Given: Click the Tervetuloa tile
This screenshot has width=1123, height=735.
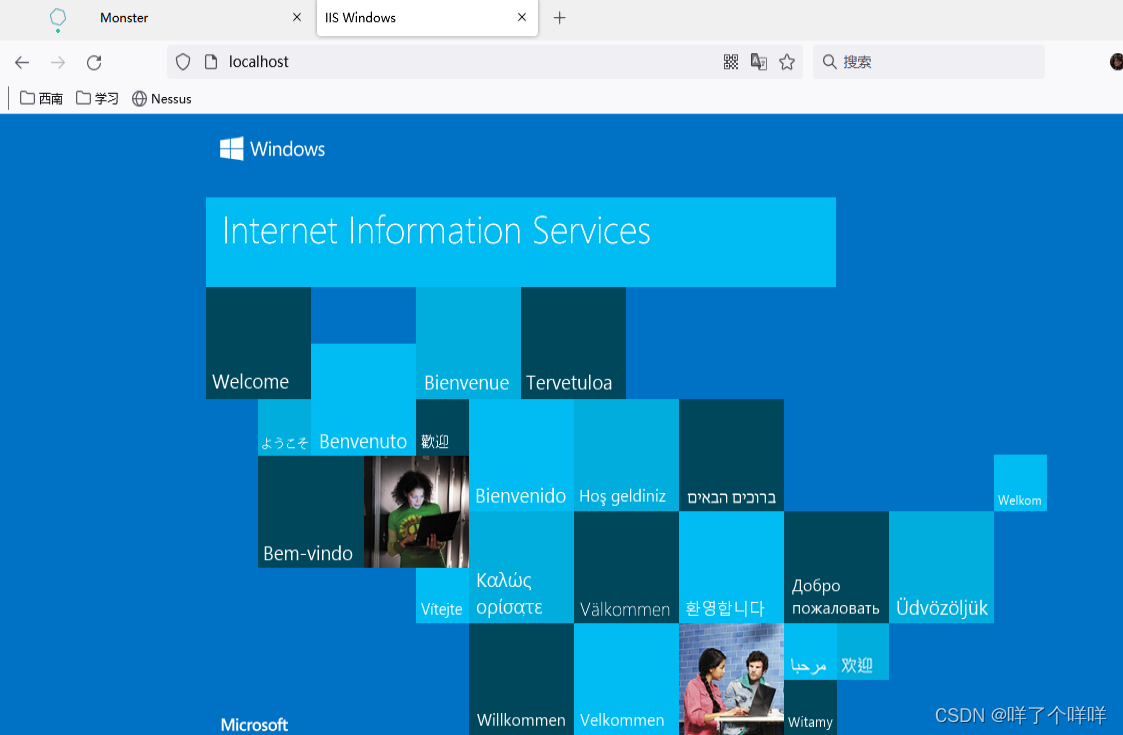Looking at the screenshot, I should point(574,343).
